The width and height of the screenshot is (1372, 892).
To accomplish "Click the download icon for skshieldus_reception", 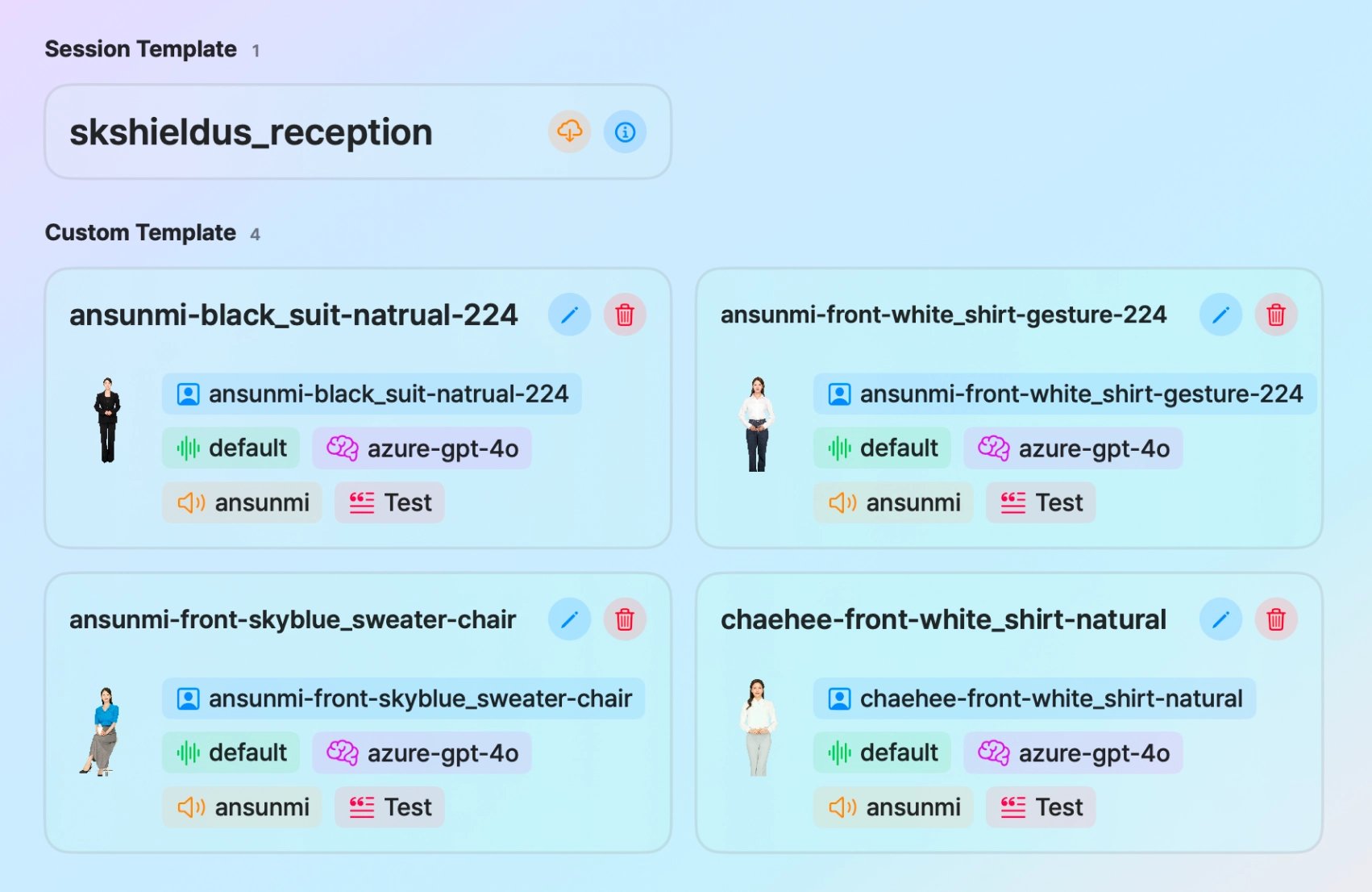I will (569, 131).
